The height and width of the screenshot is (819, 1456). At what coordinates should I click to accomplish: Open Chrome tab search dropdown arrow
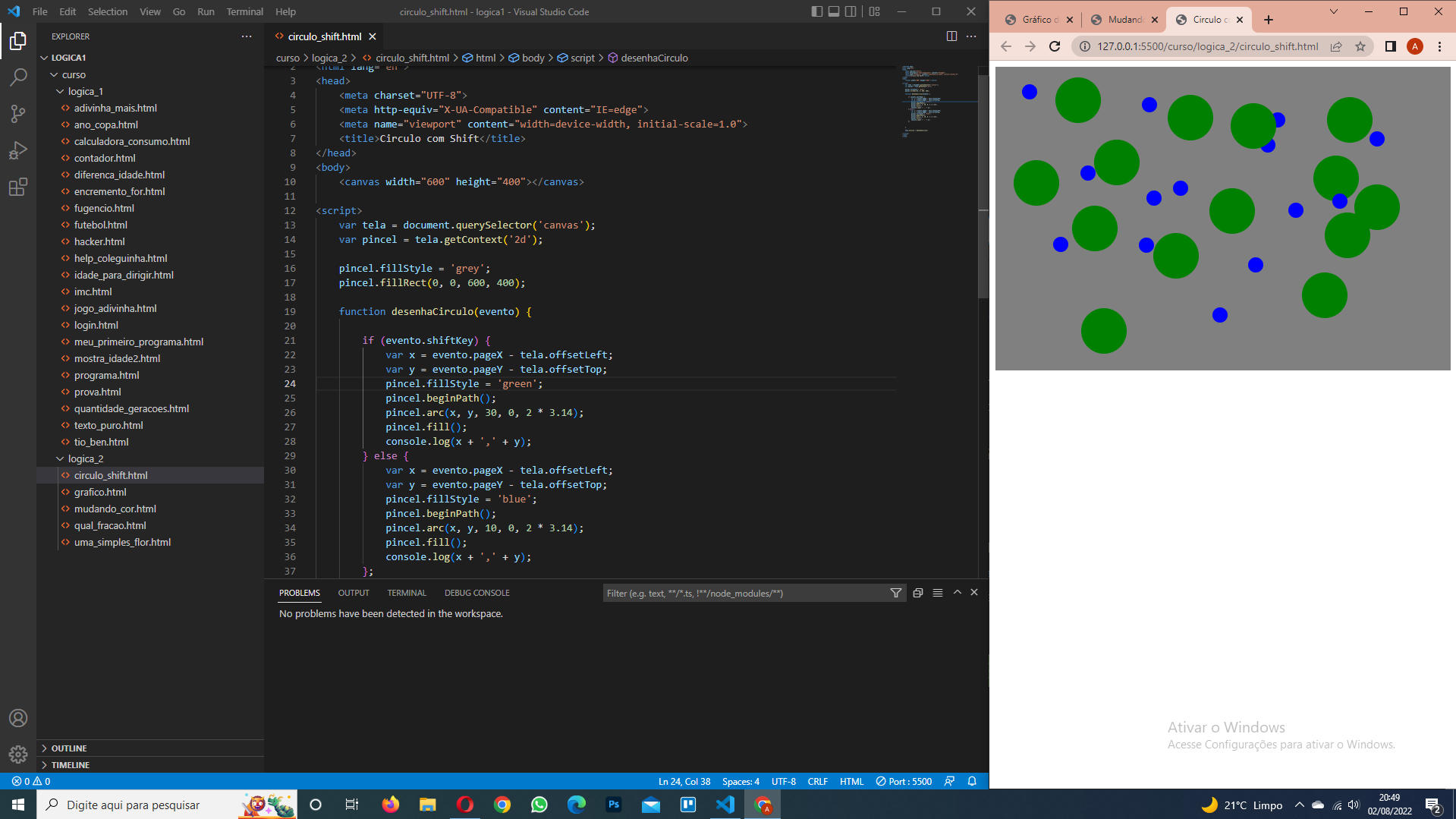(x=1333, y=11)
